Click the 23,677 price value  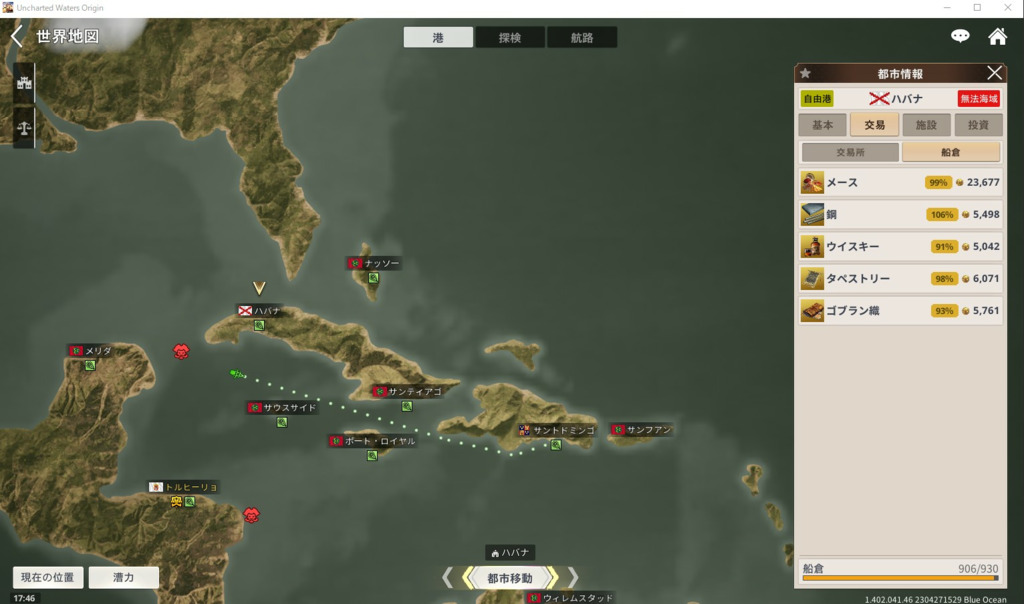983,182
